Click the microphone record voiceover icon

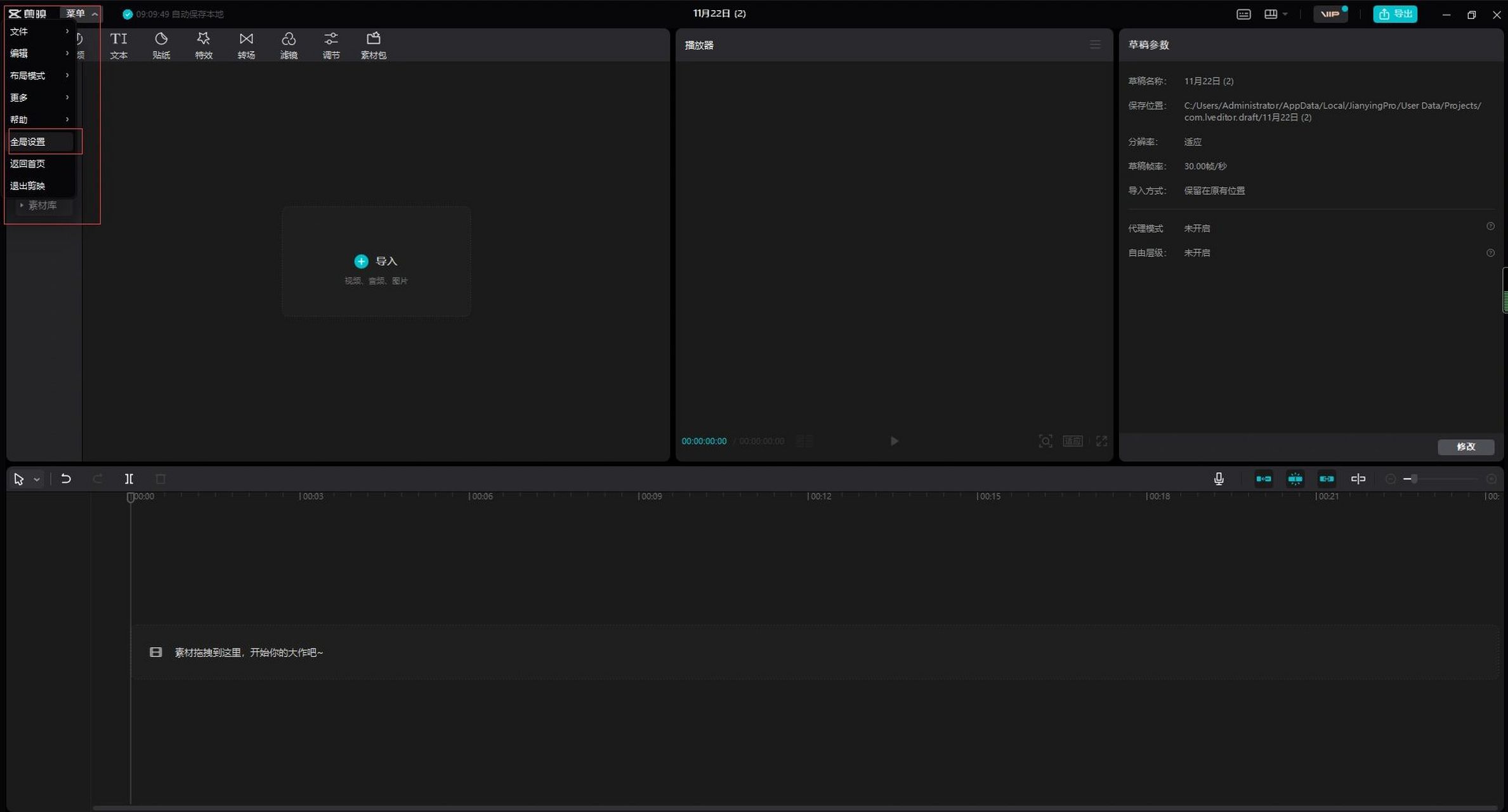[x=1219, y=479]
